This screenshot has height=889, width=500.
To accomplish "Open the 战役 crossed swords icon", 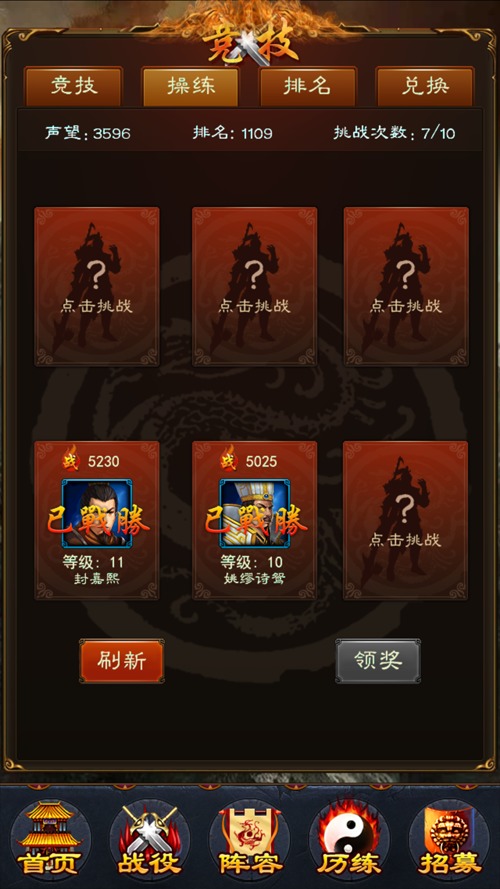I will coord(150,837).
